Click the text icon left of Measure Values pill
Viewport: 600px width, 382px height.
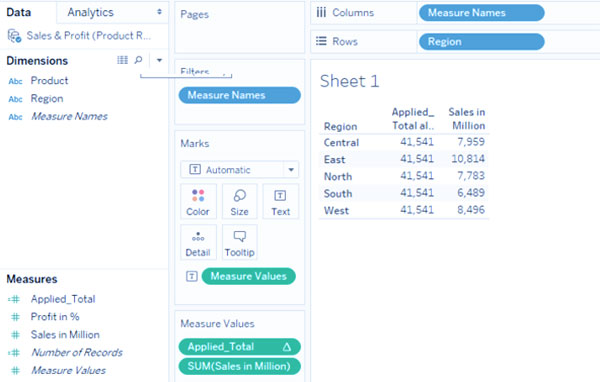point(192,276)
